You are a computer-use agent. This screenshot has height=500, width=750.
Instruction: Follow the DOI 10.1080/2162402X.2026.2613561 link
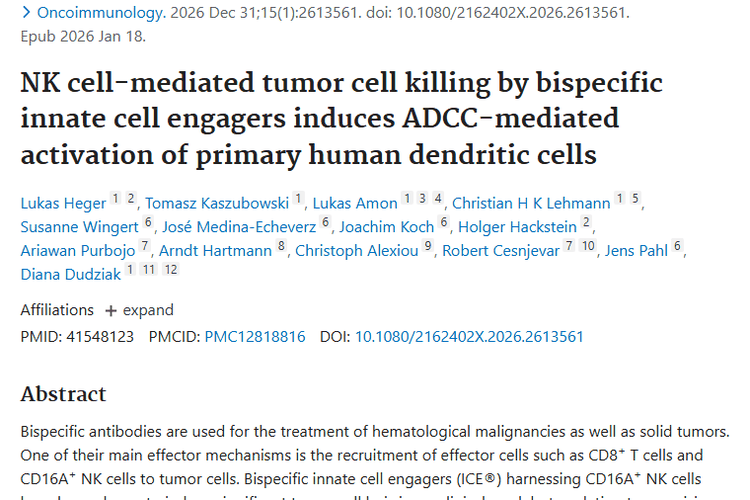coord(469,337)
